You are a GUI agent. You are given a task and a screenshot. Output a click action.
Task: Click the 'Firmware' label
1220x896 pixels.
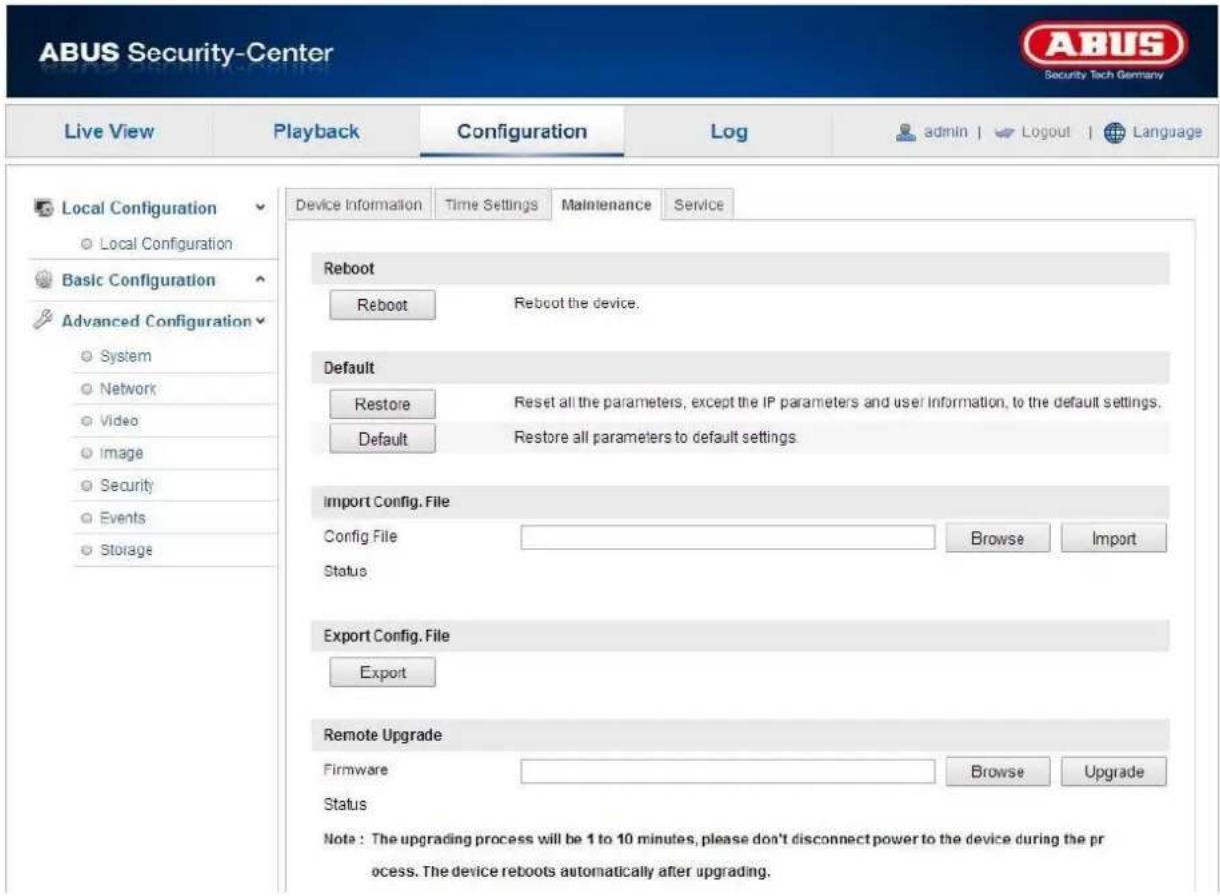[x=355, y=769]
